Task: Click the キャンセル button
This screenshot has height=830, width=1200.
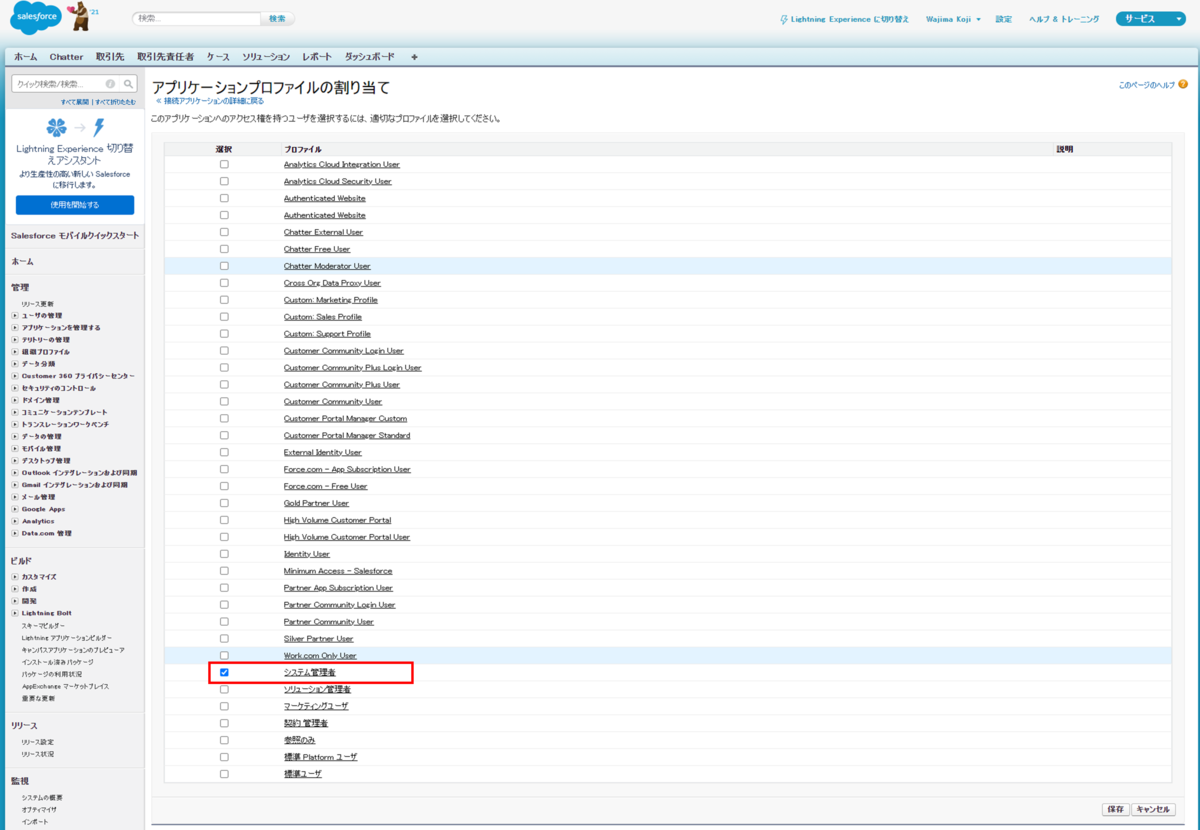Action: 1153,809
